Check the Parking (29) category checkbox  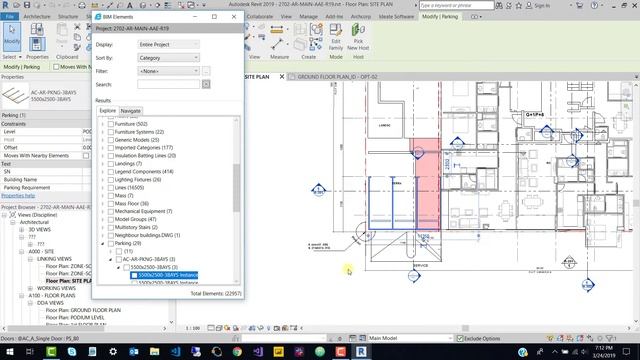(111, 243)
